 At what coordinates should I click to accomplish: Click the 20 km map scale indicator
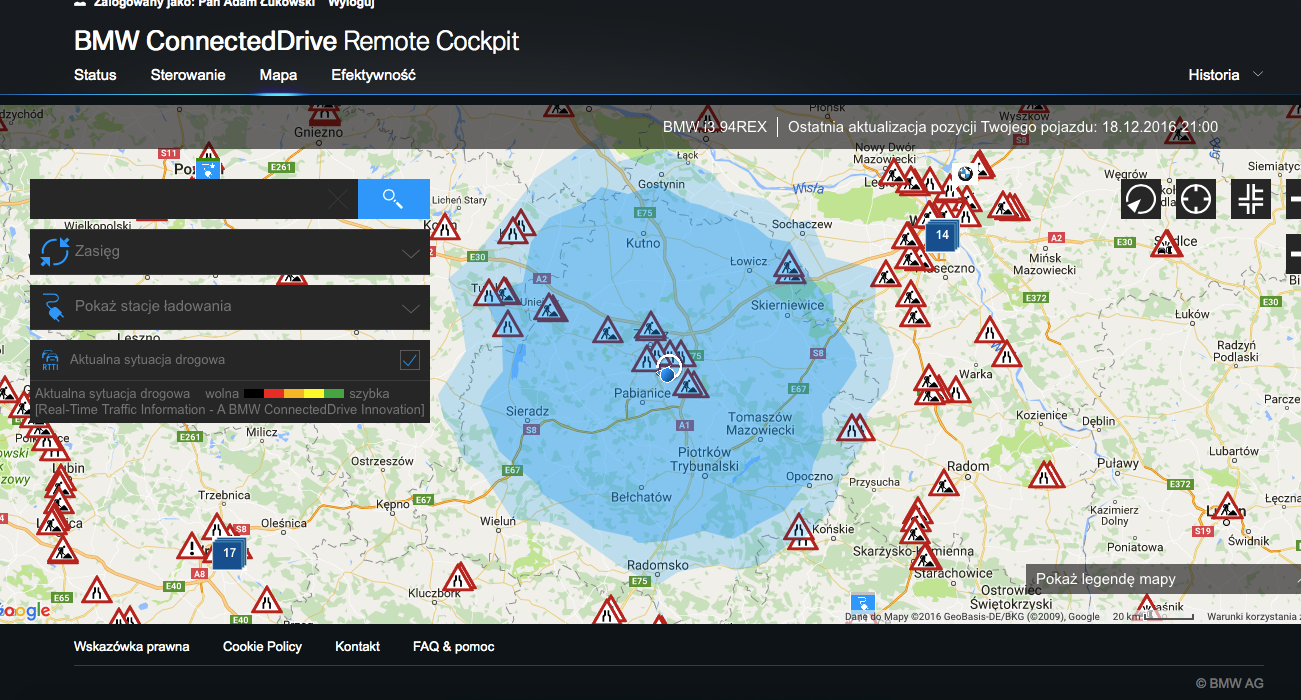[x=1153, y=616]
